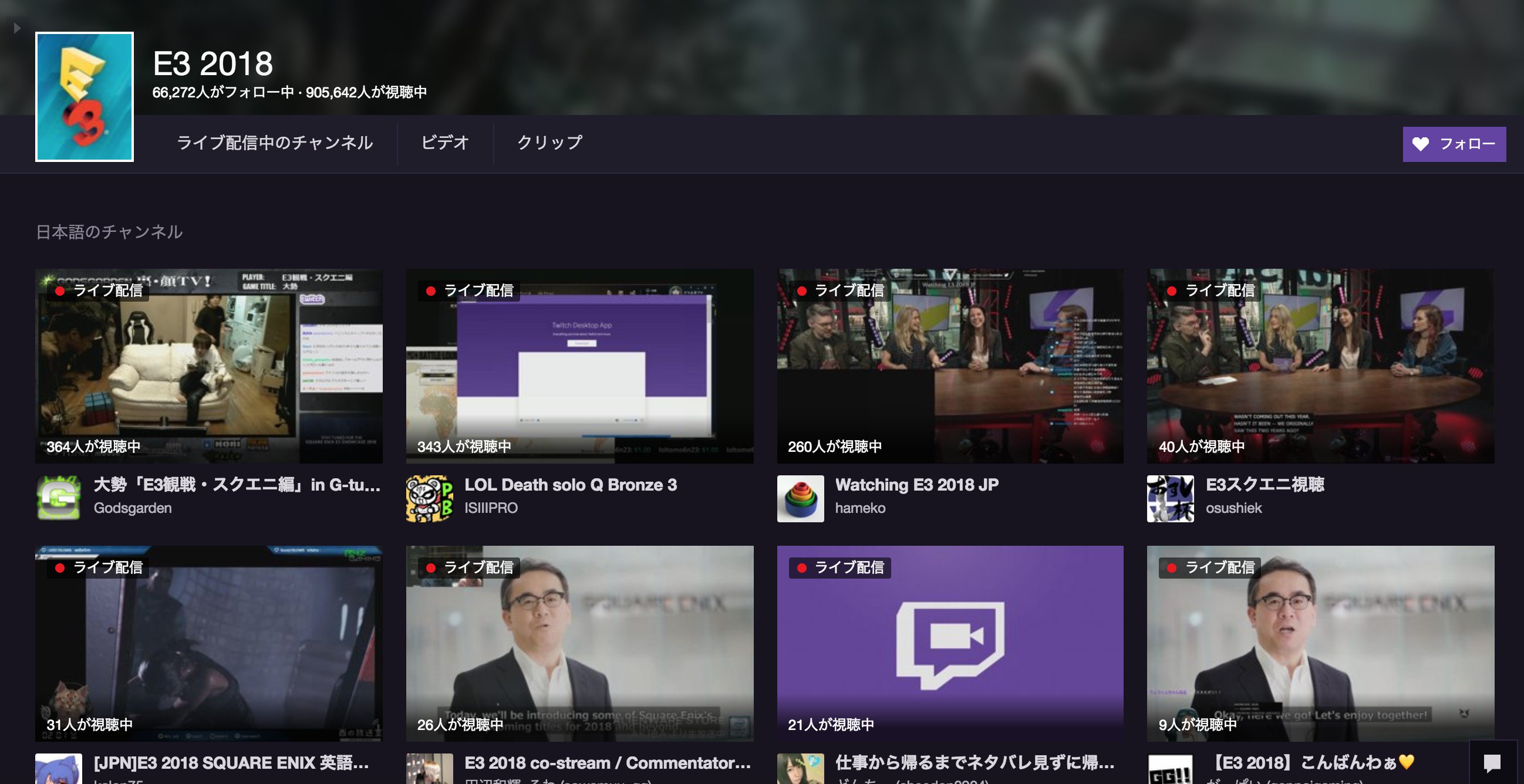Viewport: 1524px width, 784px height.
Task: Click the E3 2018 page title text
Action: pyautogui.click(x=213, y=63)
